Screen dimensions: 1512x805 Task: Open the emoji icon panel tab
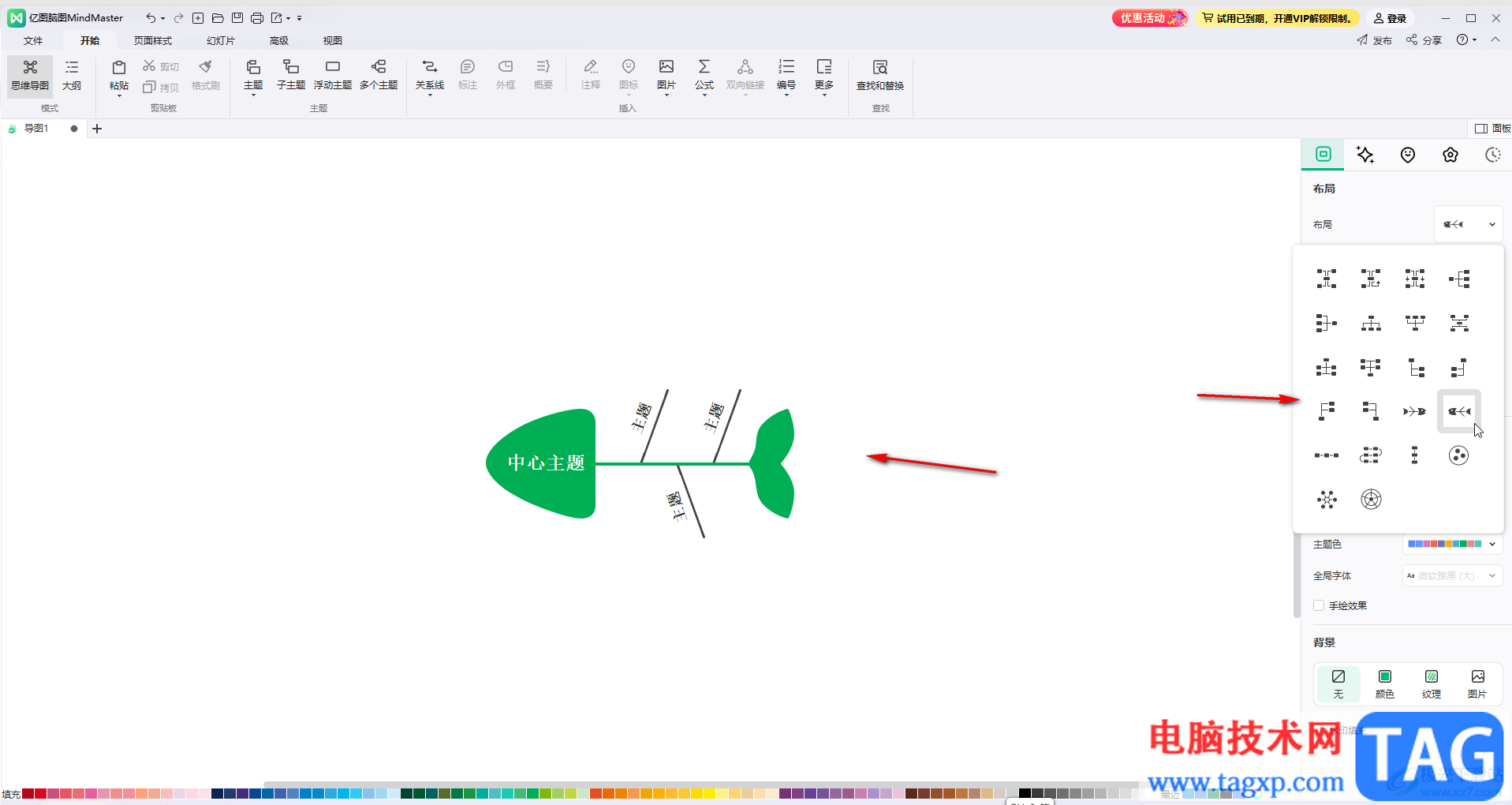[x=1408, y=155]
